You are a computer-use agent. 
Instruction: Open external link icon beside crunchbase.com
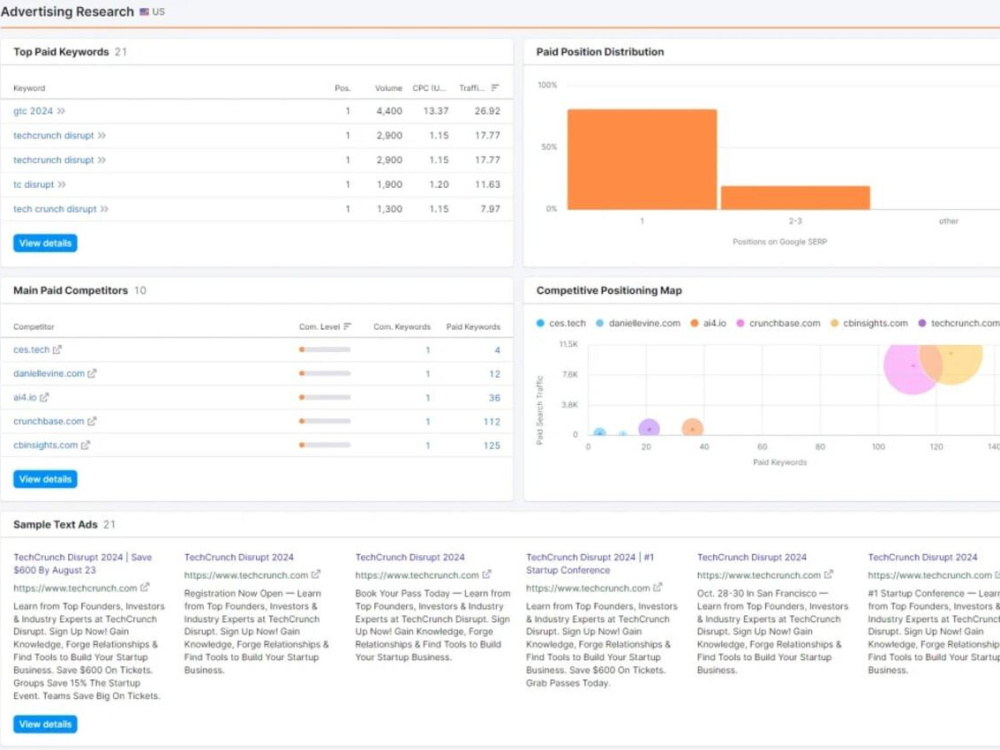[92, 421]
